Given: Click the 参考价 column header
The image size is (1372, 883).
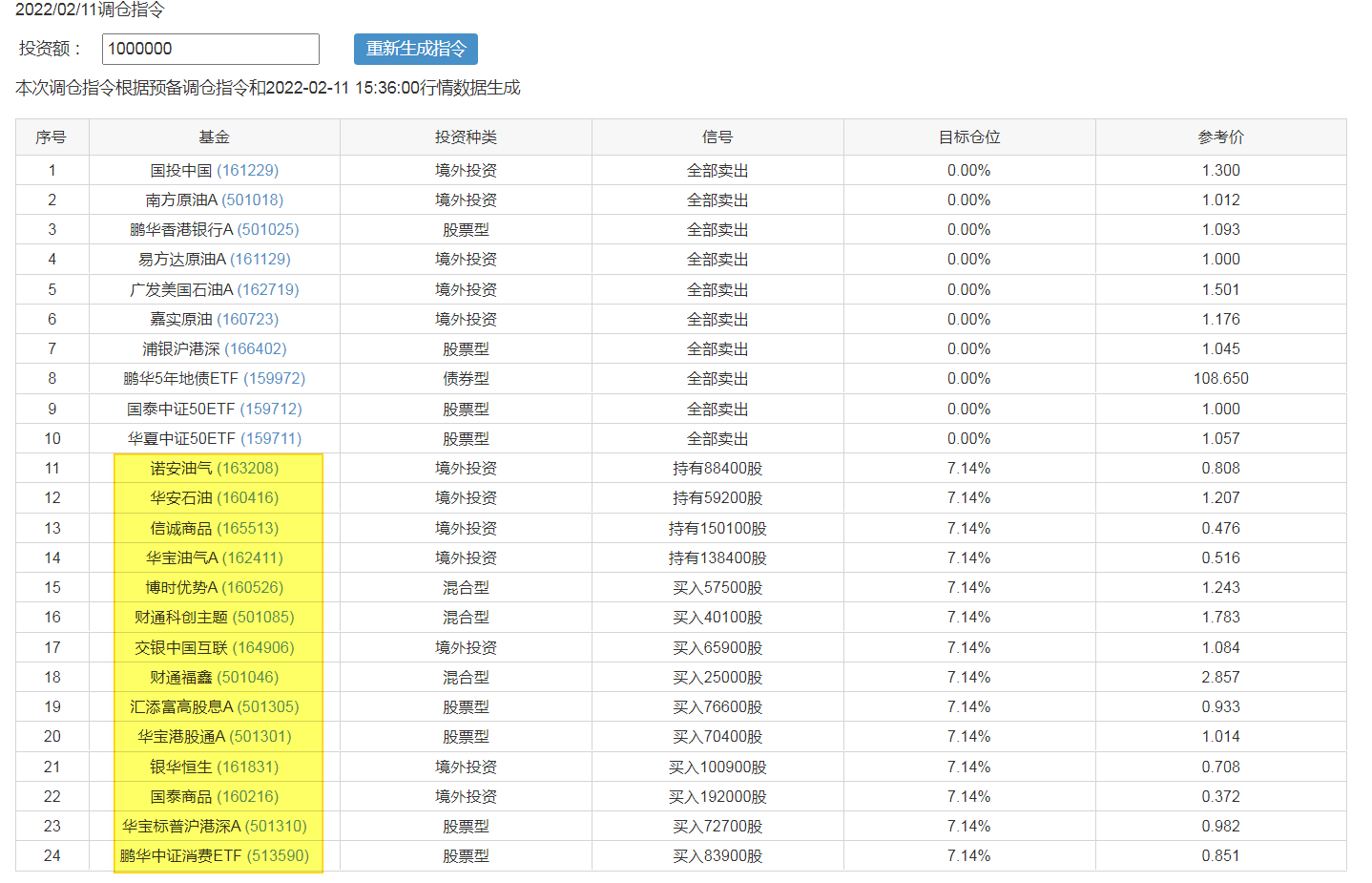Looking at the screenshot, I should pyautogui.click(x=1221, y=137).
